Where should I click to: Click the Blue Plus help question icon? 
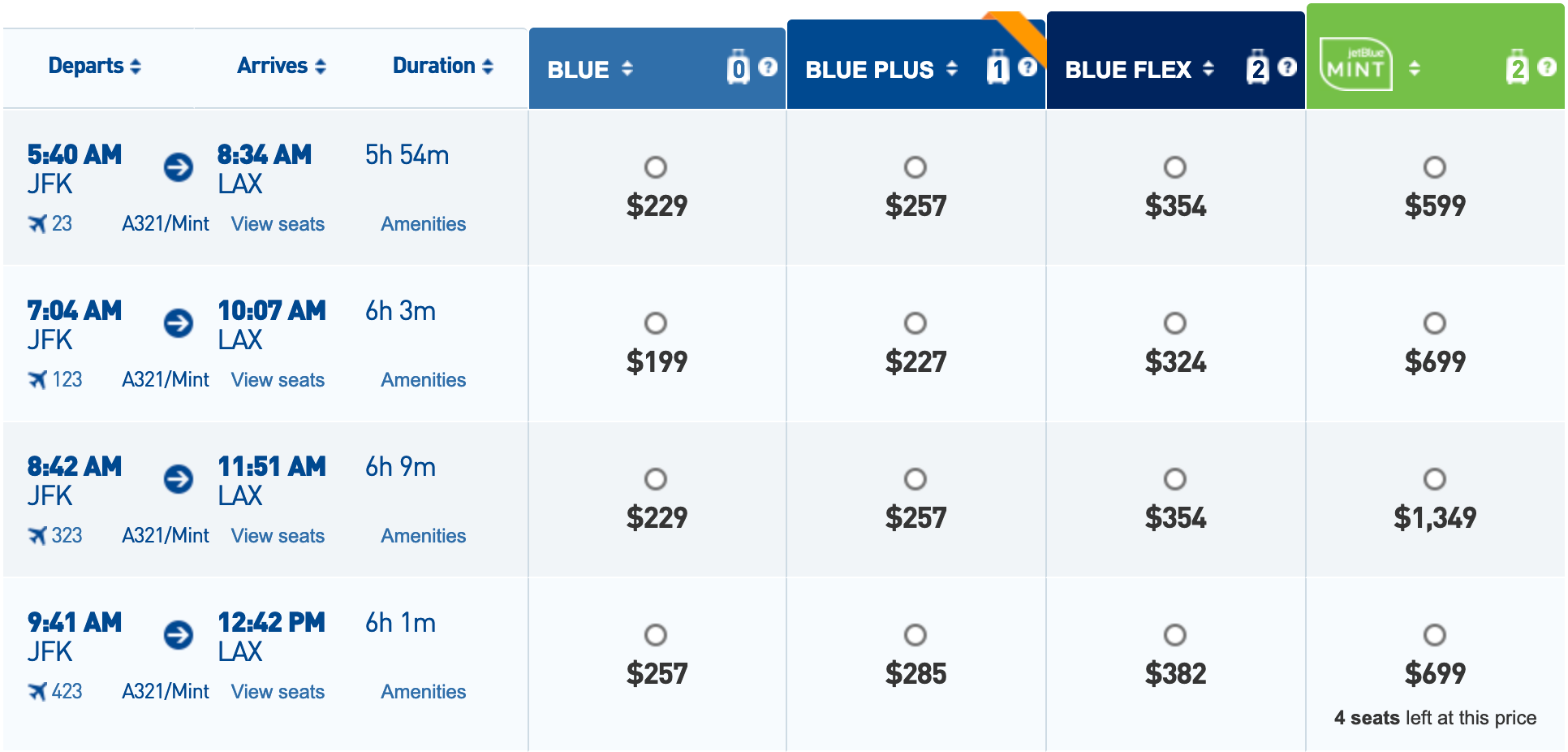(x=1027, y=67)
